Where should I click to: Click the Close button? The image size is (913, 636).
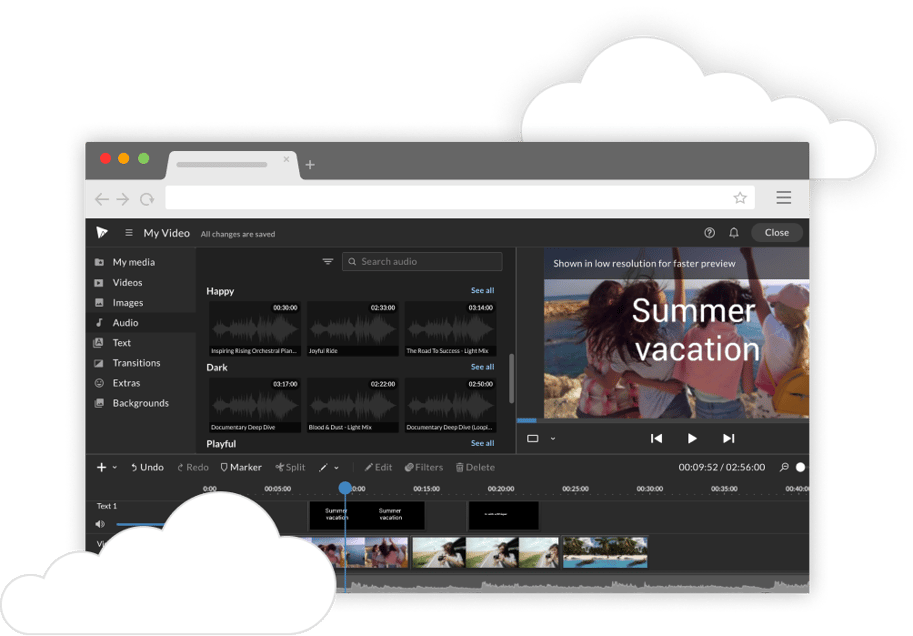(x=776, y=232)
